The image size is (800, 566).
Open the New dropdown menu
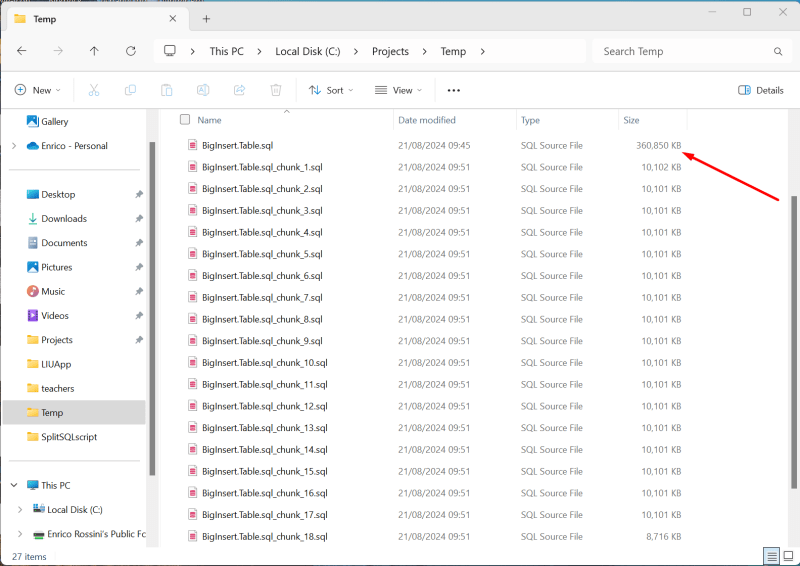tap(38, 90)
